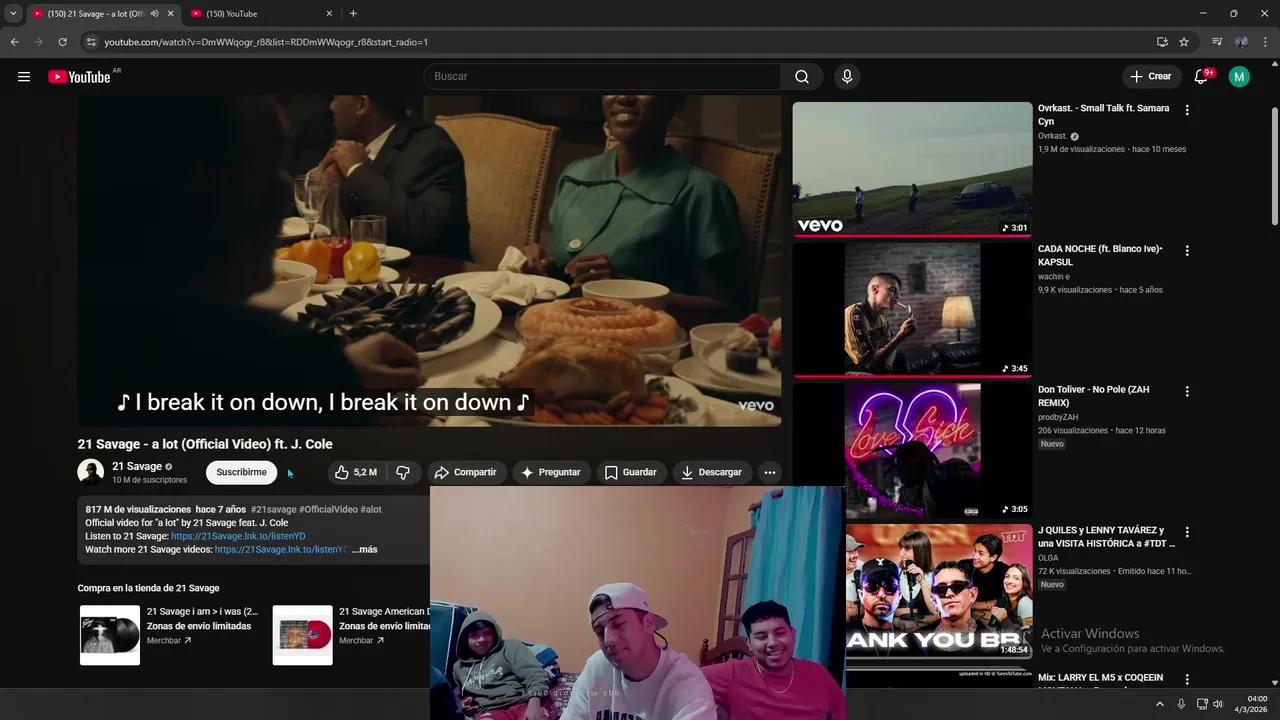Open CADA NOCHE KAPSUL thumbnail
This screenshot has height=720, width=1280.
coord(912,310)
